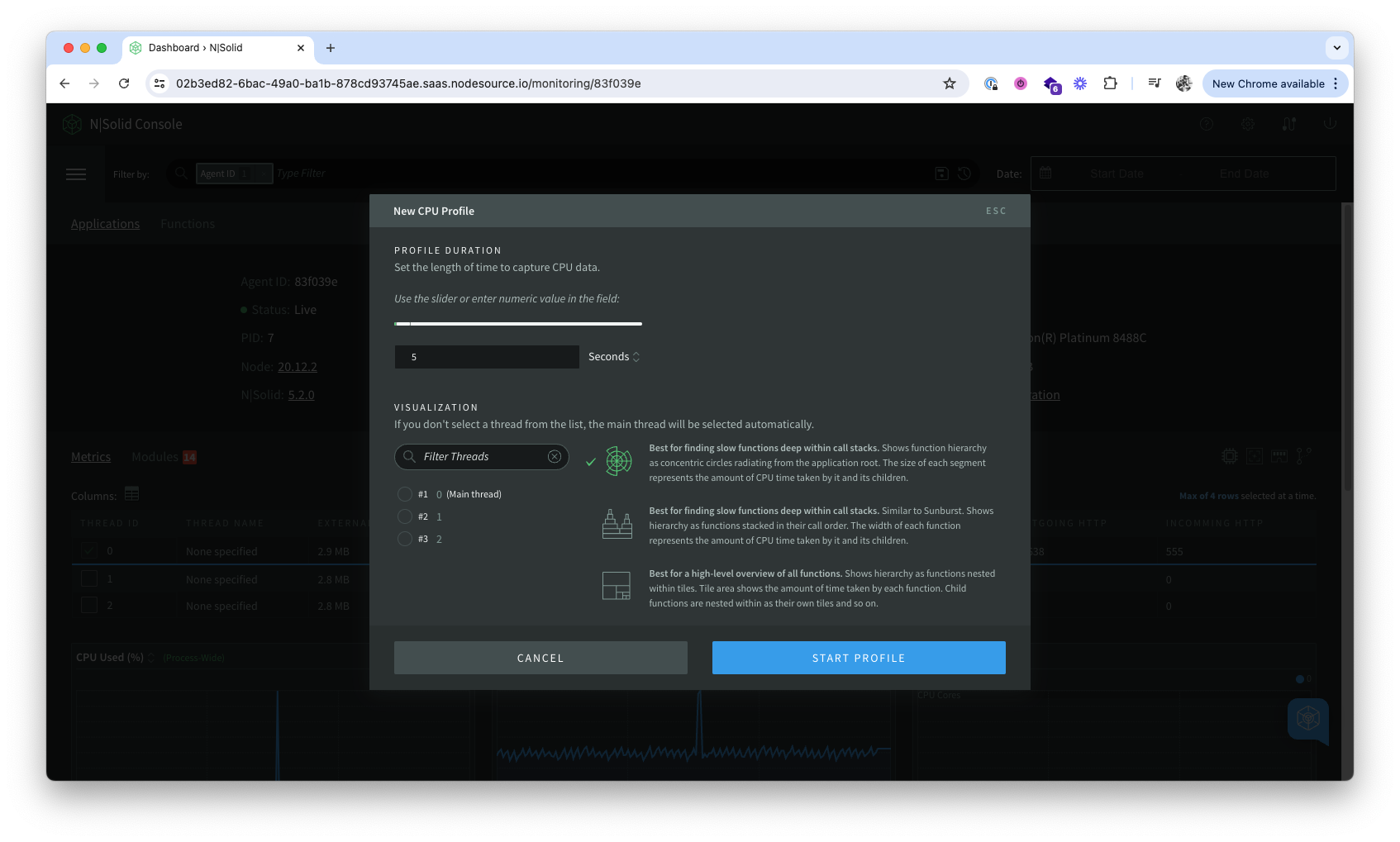Screen dimensions: 1400x842
Task: Click START PROFILE button
Action: tap(859, 658)
